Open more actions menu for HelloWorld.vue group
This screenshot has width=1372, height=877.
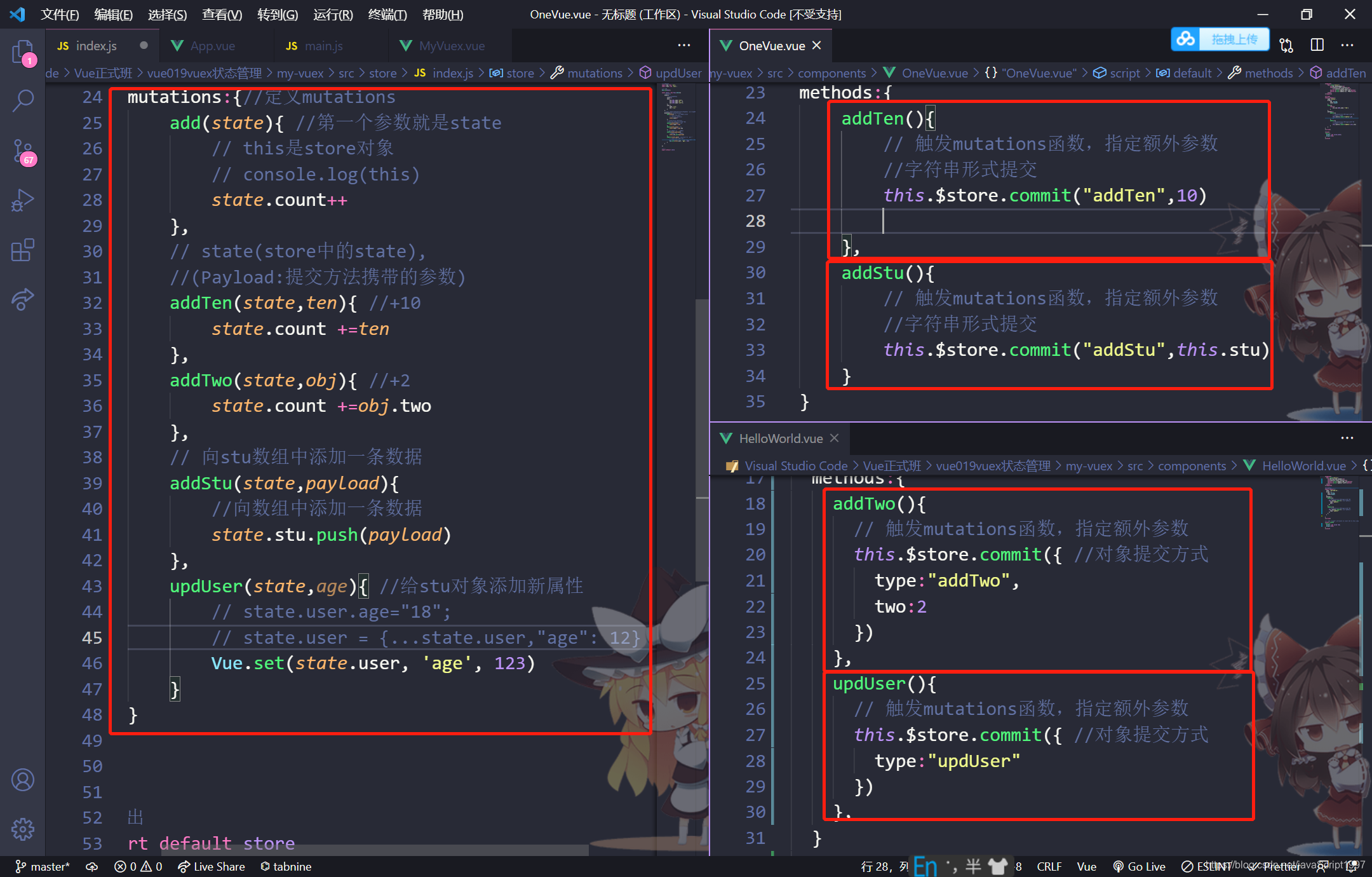point(1347,438)
